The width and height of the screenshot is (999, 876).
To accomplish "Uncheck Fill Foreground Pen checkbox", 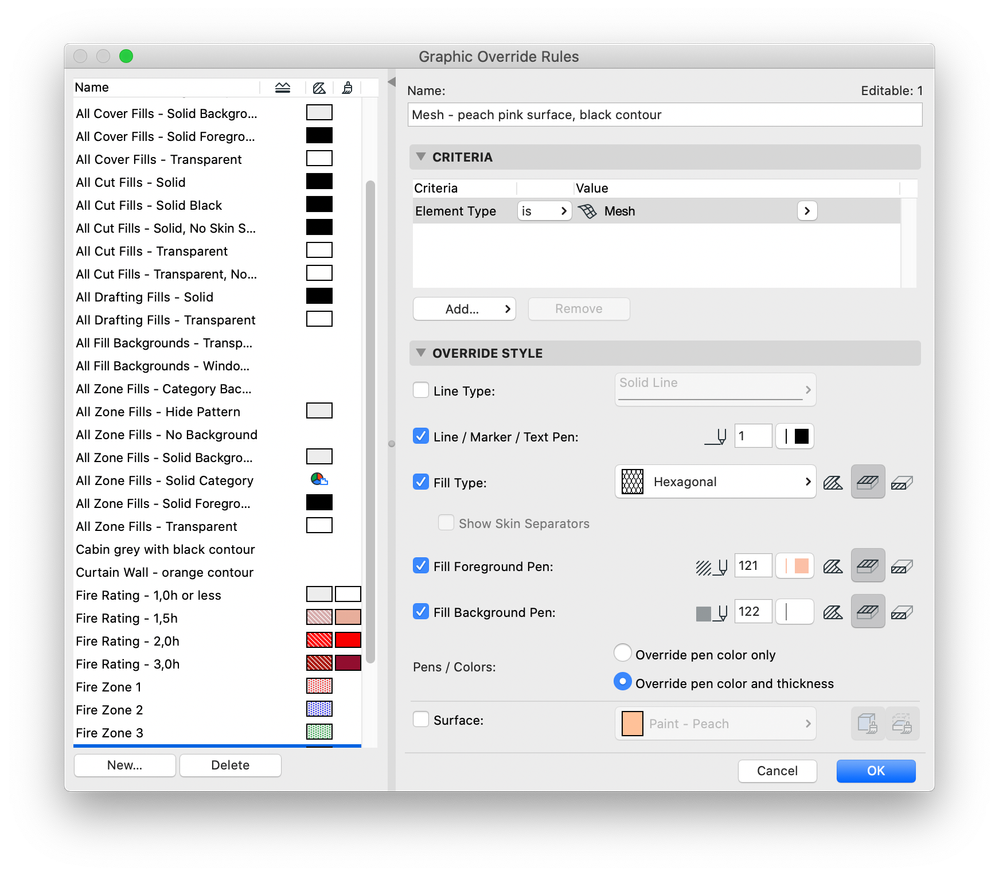I will coord(420,565).
